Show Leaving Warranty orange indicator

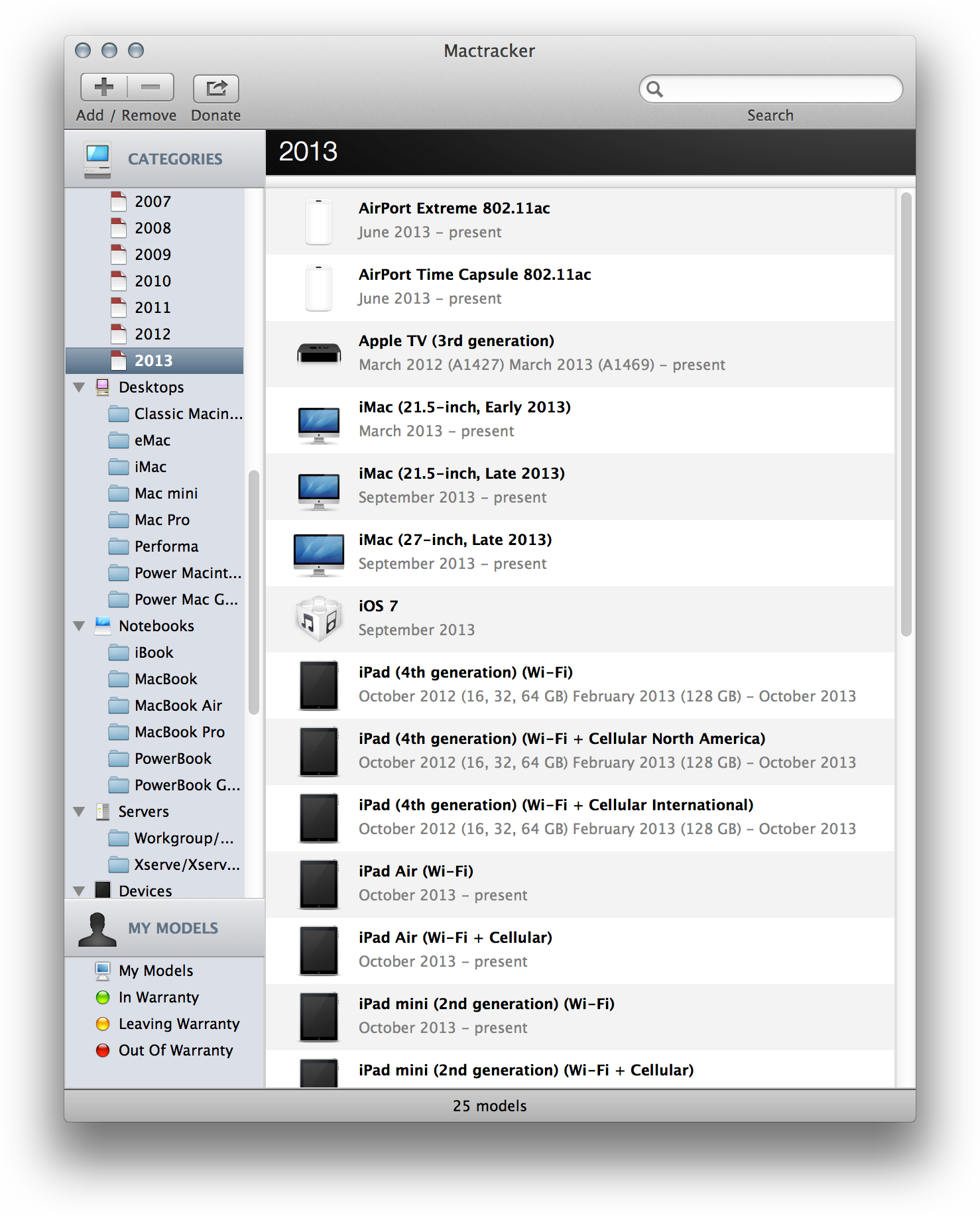point(103,1024)
